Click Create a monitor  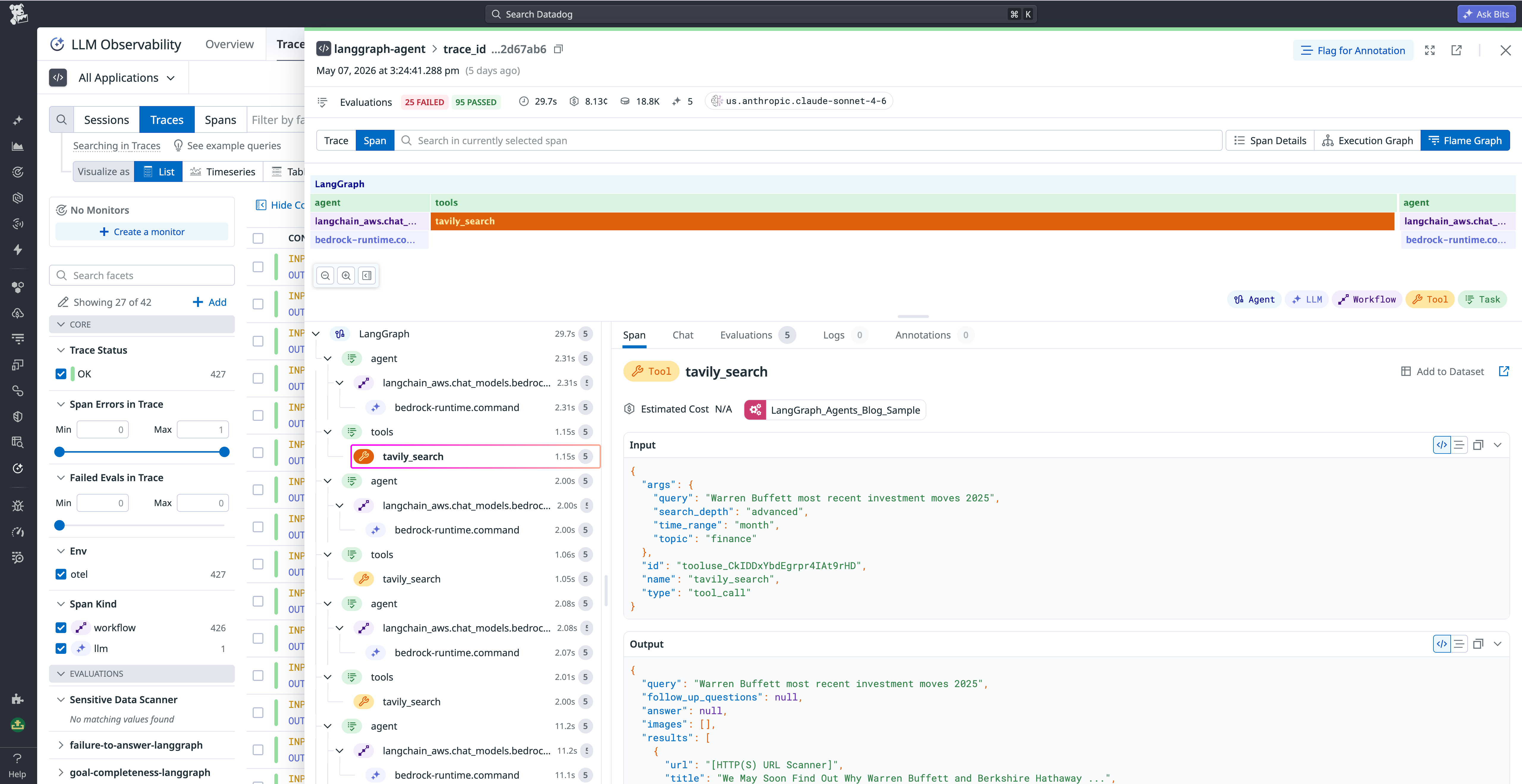click(x=142, y=232)
